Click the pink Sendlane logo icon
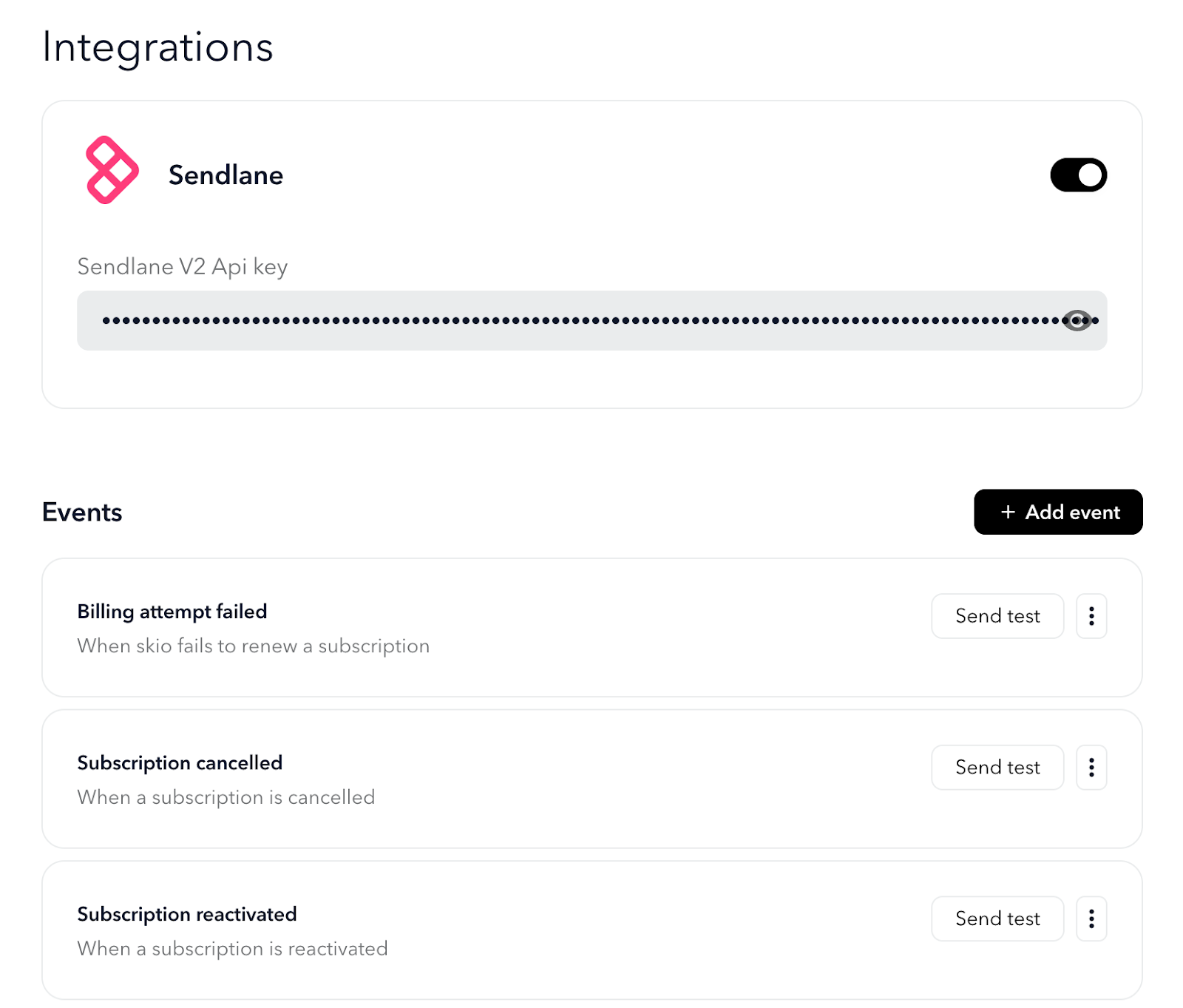Viewport: 1183px width, 1008px height. coord(112,170)
